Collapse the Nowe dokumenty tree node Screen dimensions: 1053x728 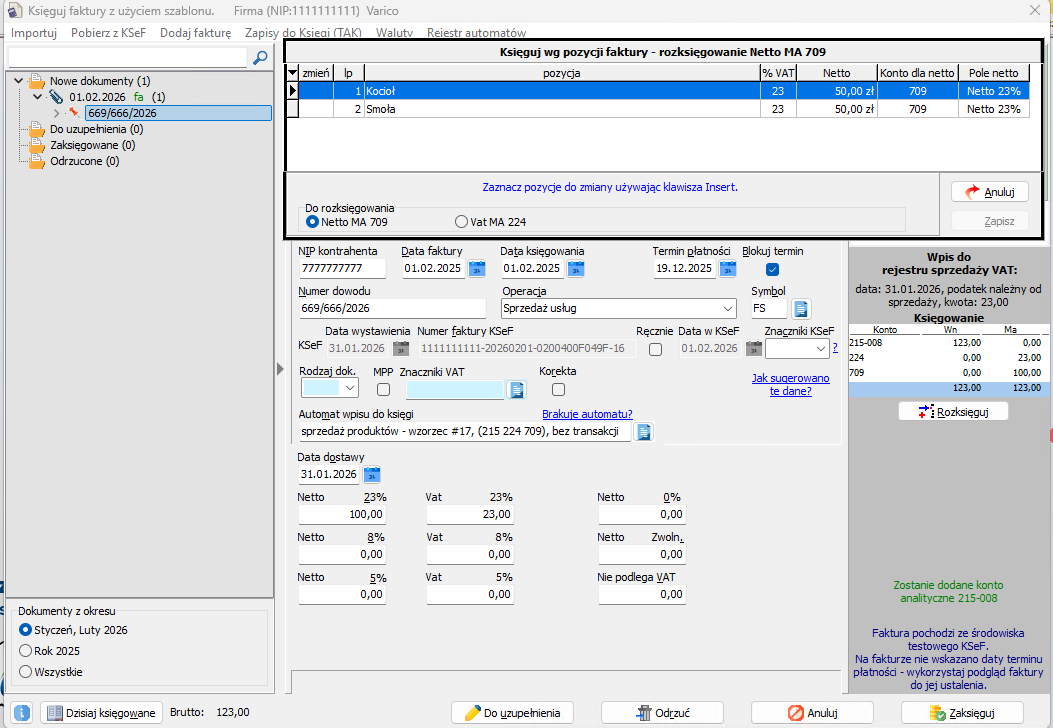[19, 80]
